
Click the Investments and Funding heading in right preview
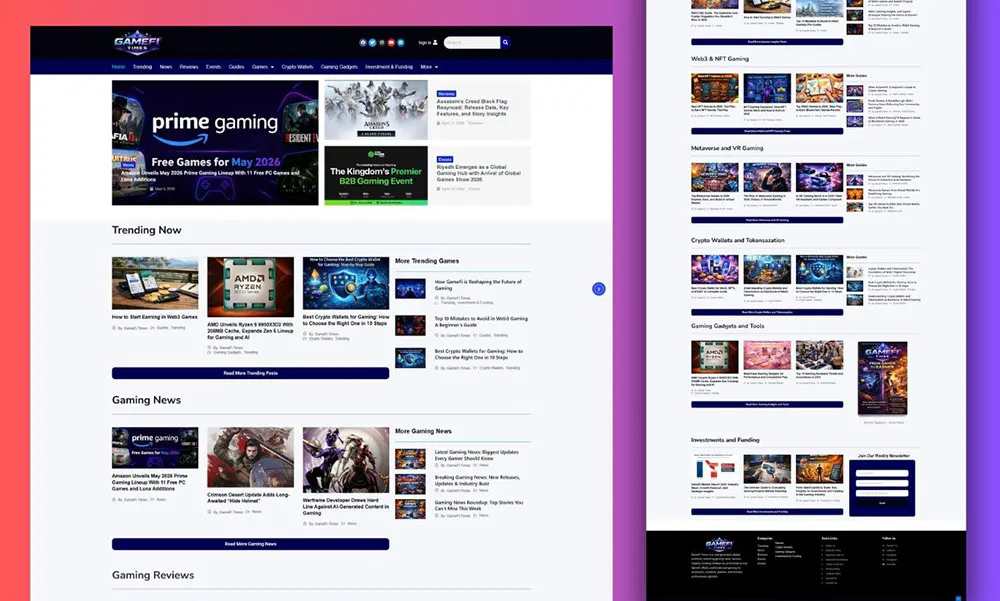pyautogui.click(x=725, y=440)
